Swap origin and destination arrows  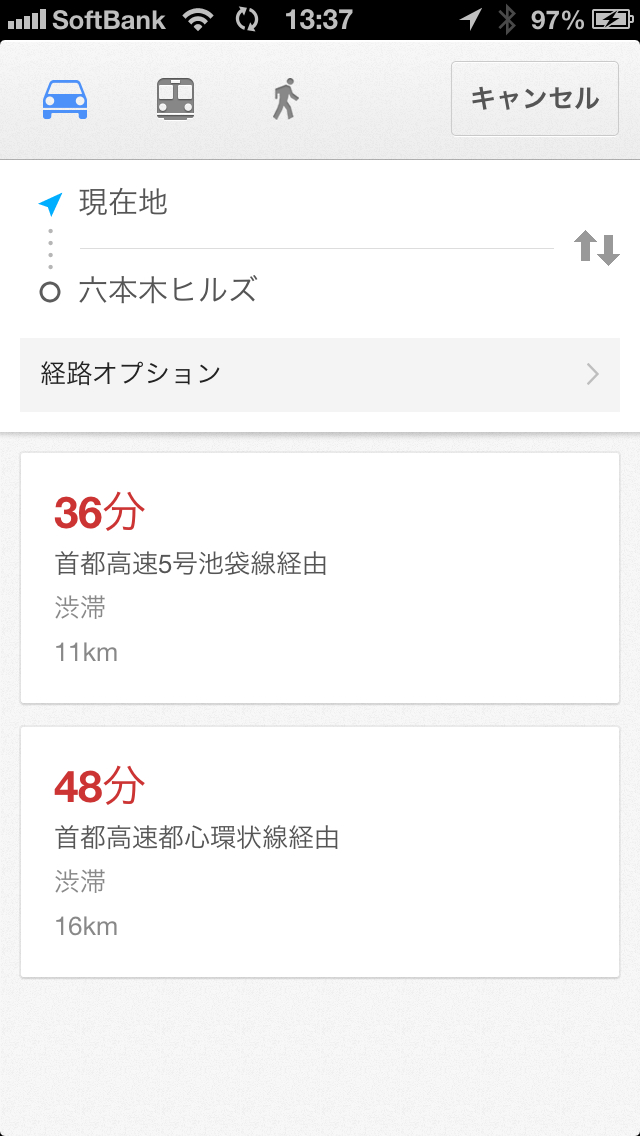point(596,247)
